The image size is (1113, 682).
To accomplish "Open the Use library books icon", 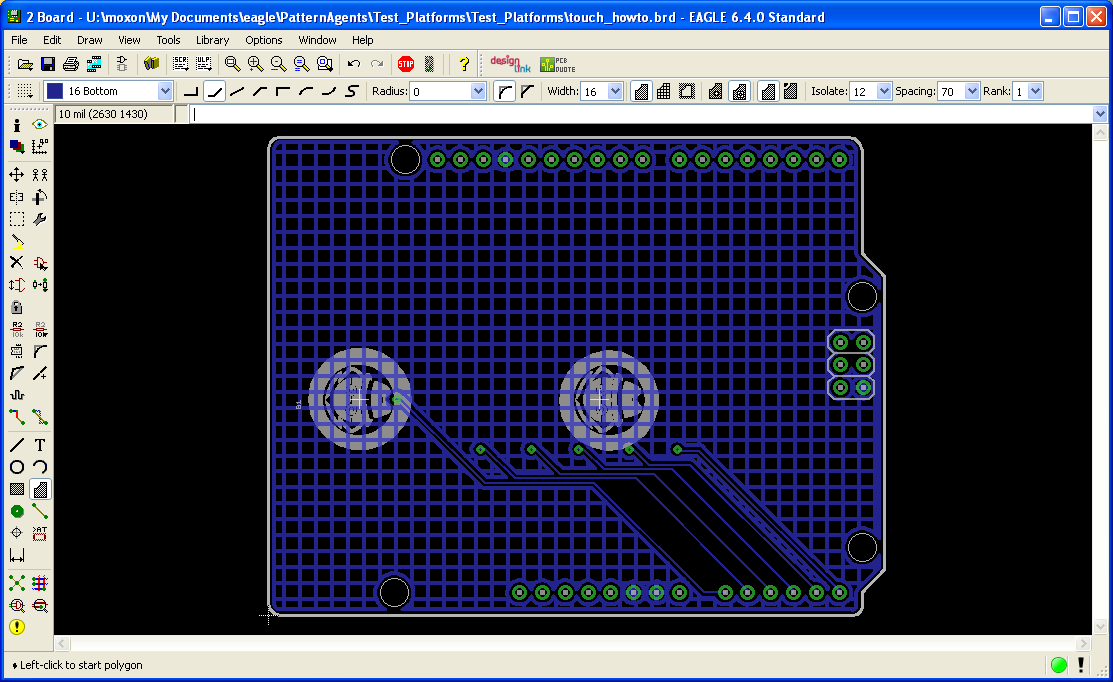I will 150,65.
